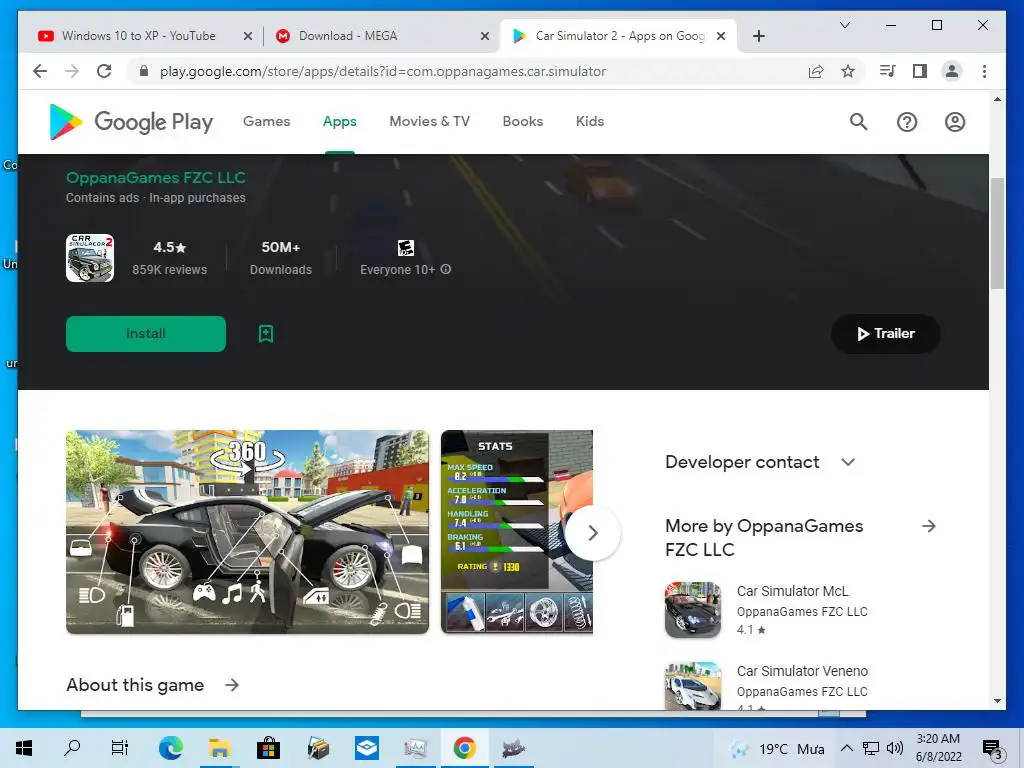Click the Car Simulator 2 app icon

[x=90, y=258]
